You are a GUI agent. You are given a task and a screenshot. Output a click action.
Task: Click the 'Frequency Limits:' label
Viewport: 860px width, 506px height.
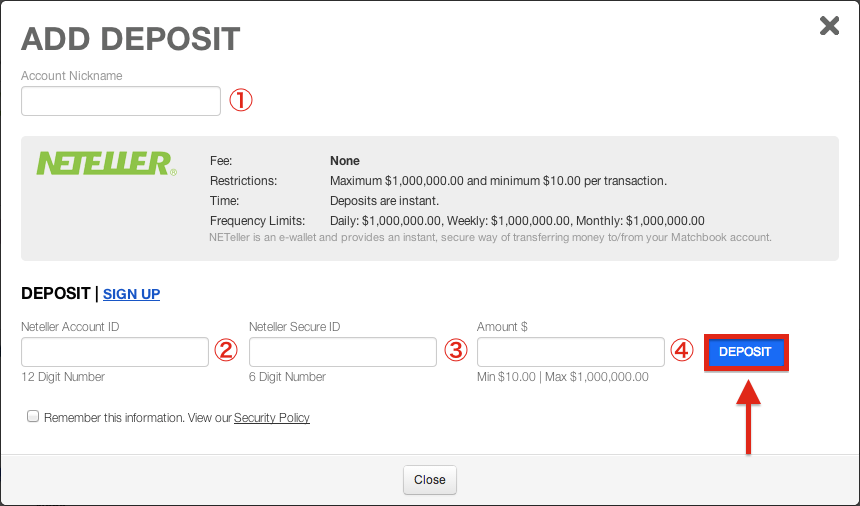tap(257, 221)
